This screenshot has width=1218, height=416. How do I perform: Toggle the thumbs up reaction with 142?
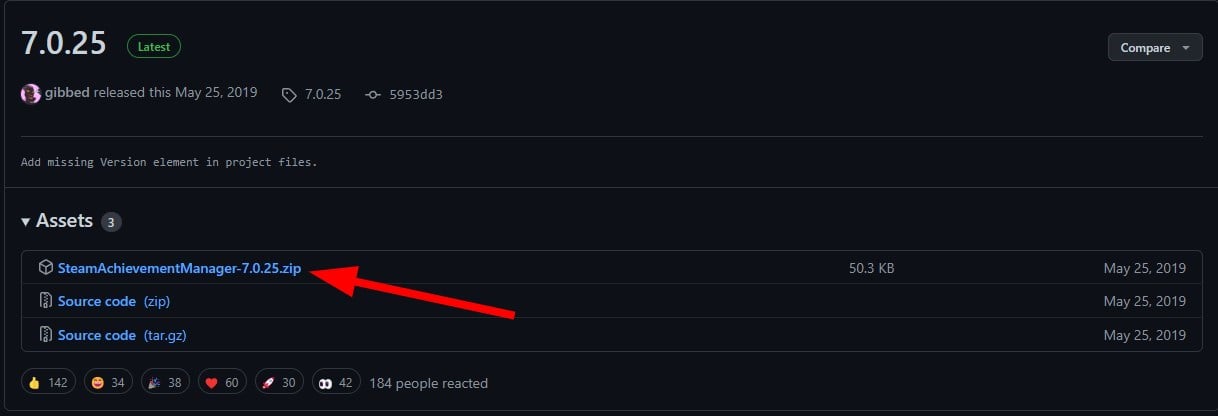(48, 382)
